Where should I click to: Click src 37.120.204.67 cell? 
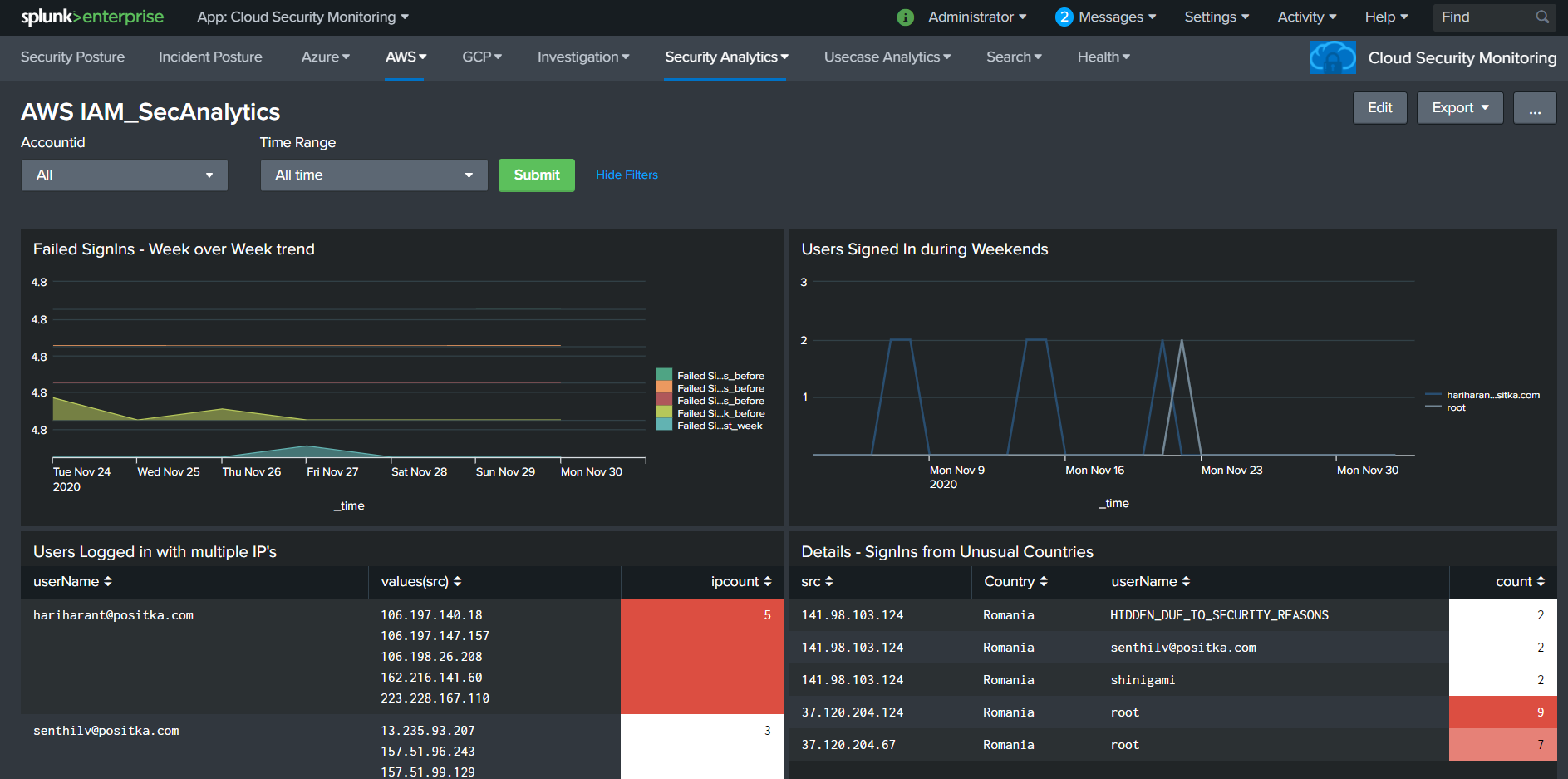click(848, 745)
